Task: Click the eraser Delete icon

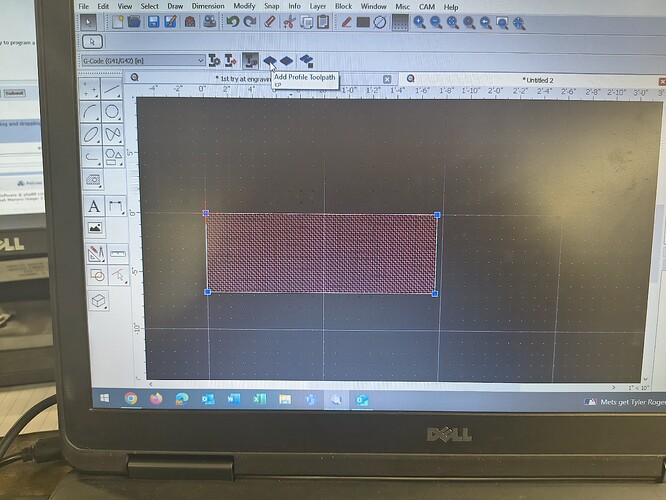Action: coord(270,22)
